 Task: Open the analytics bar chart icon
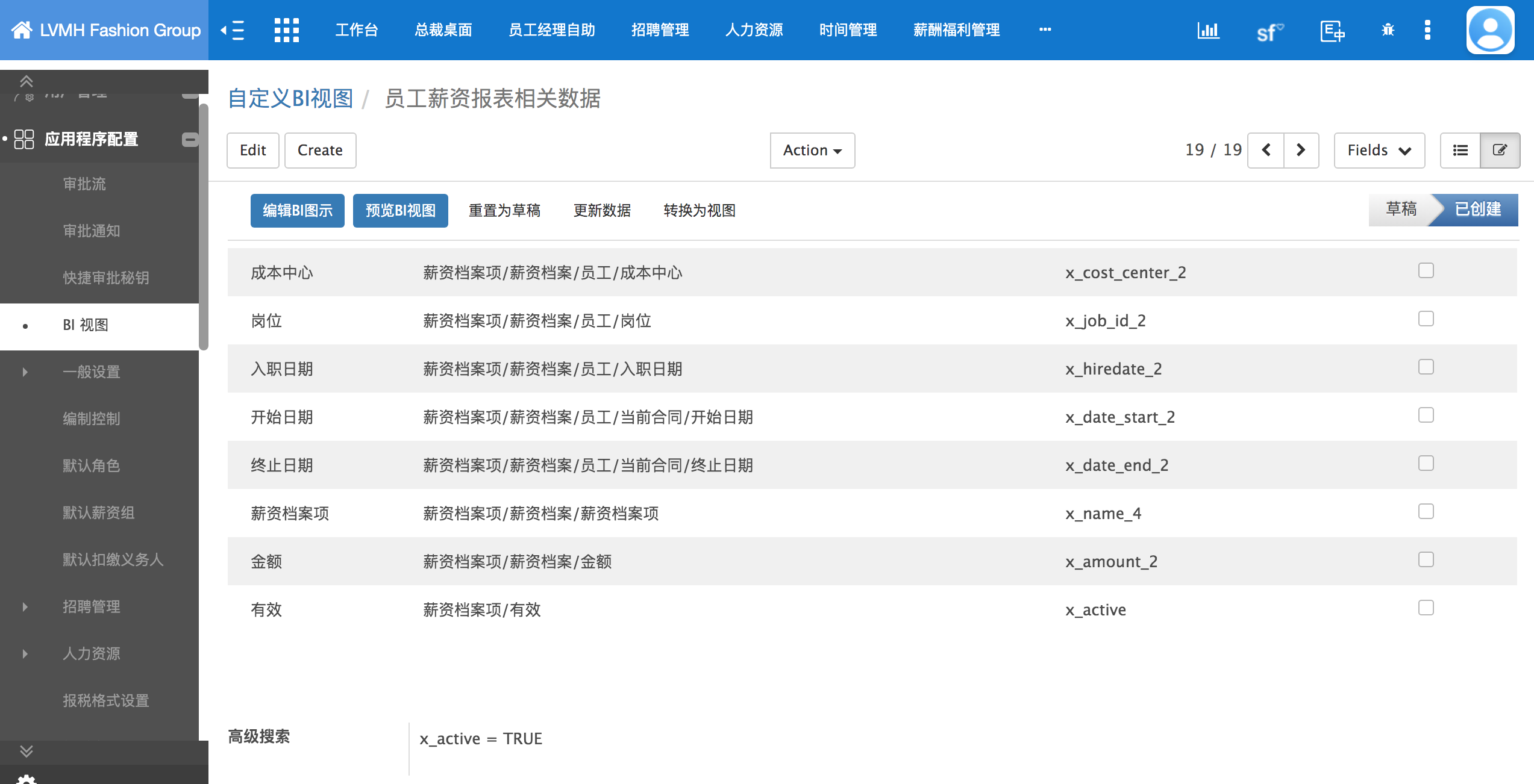[x=1209, y=30]
